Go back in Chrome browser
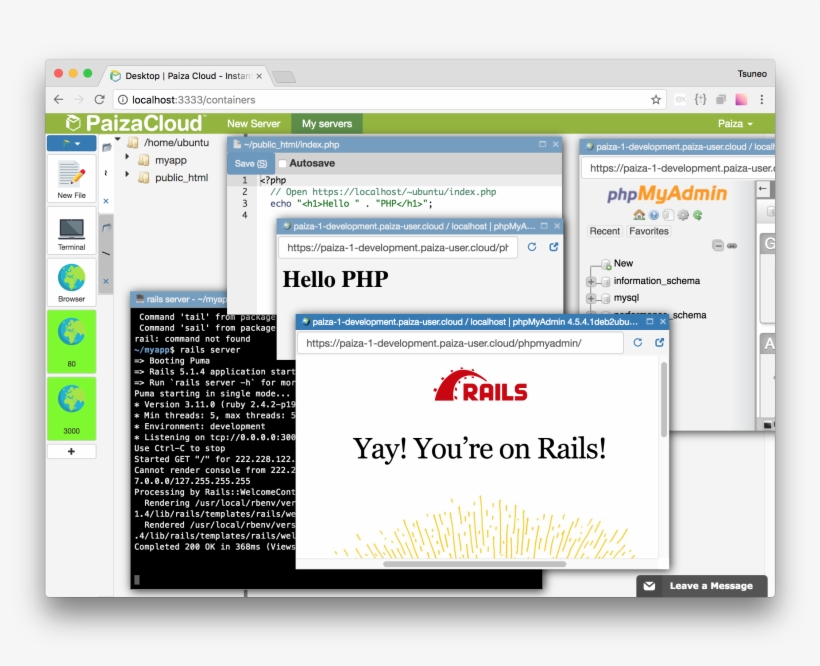This screenshot has width=820, height=666. [59, 99]
